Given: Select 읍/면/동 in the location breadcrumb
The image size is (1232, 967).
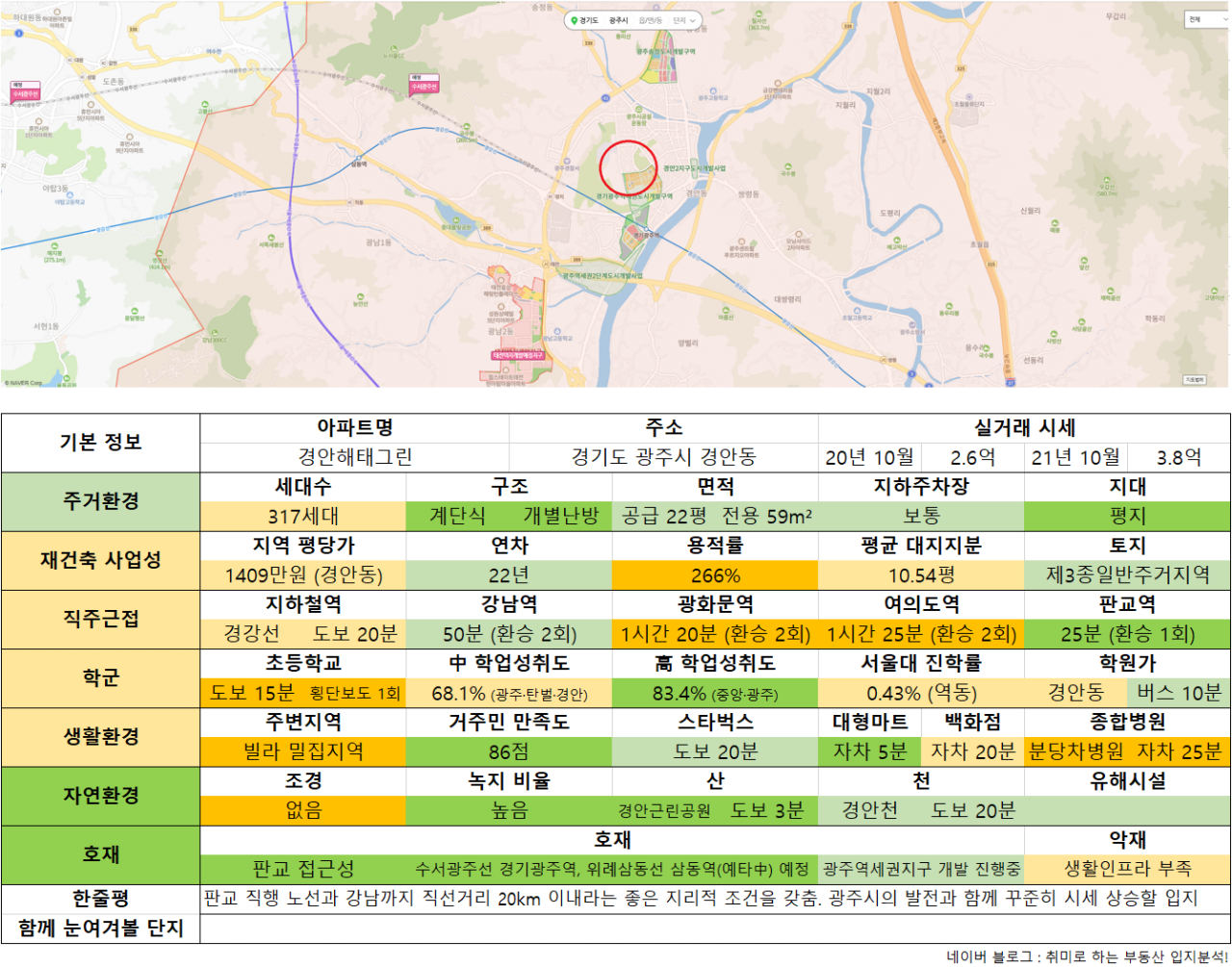Looking at the screenshot, I should tap(651, 20).
